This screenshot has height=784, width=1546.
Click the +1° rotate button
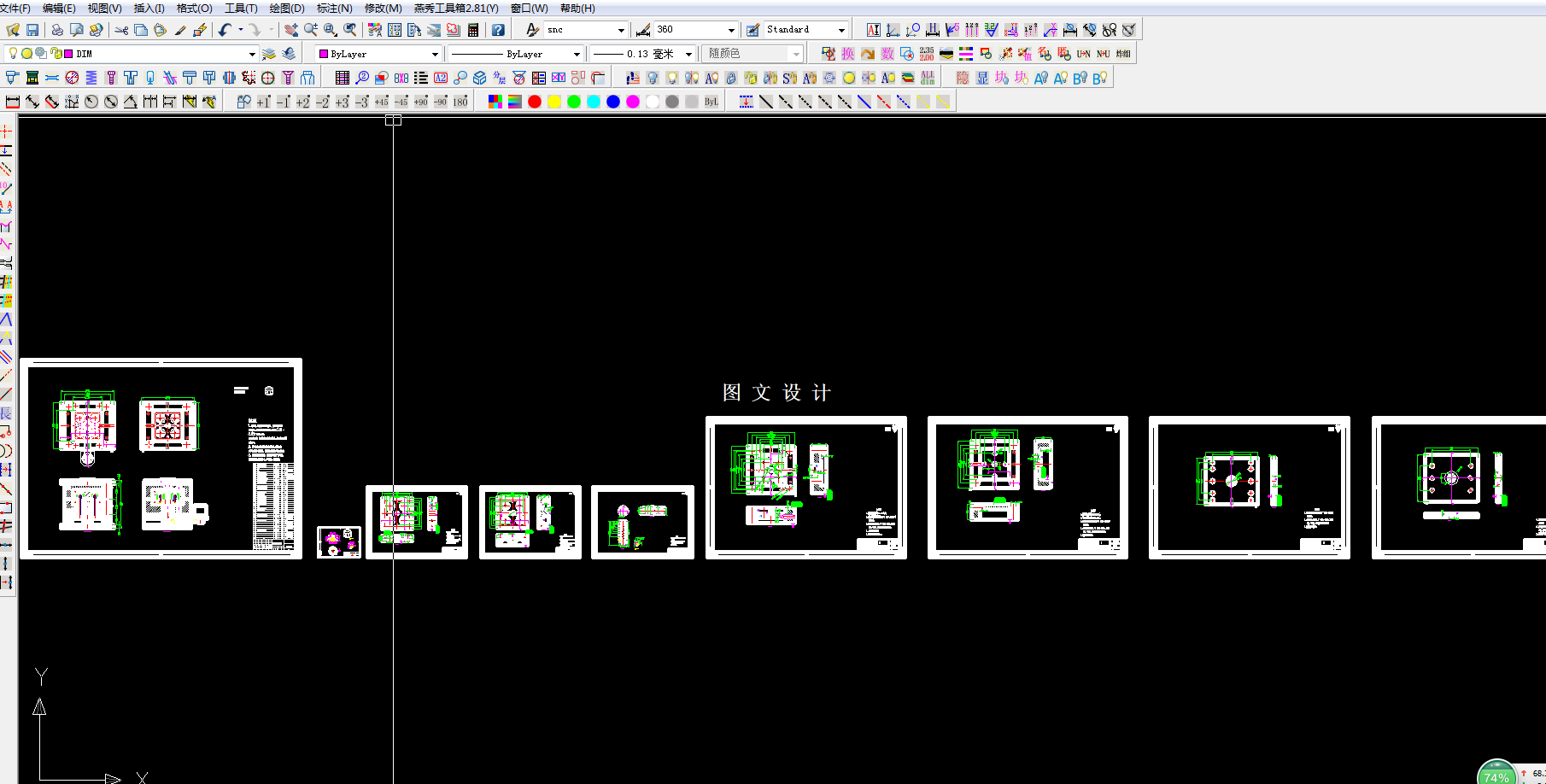pyautogui.click(x=263, y=102)
